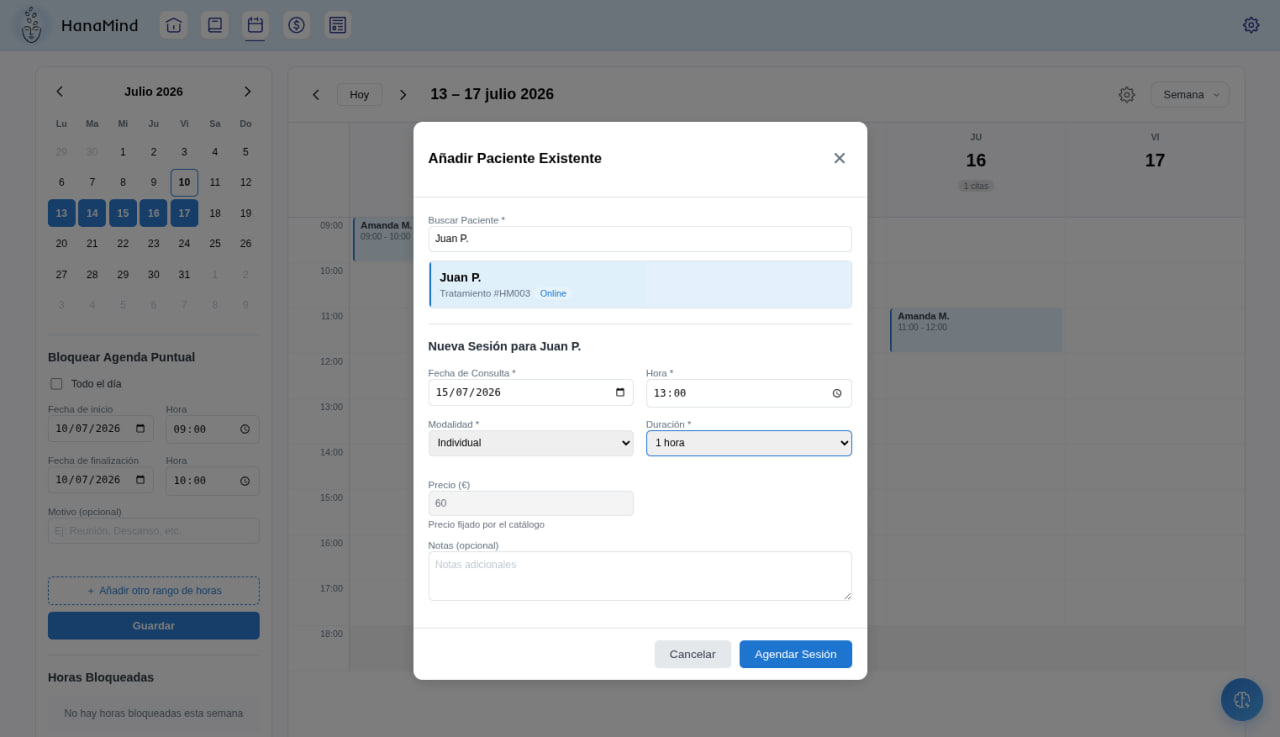Open calendar icon in Fecha de inicio

point(140,429)
